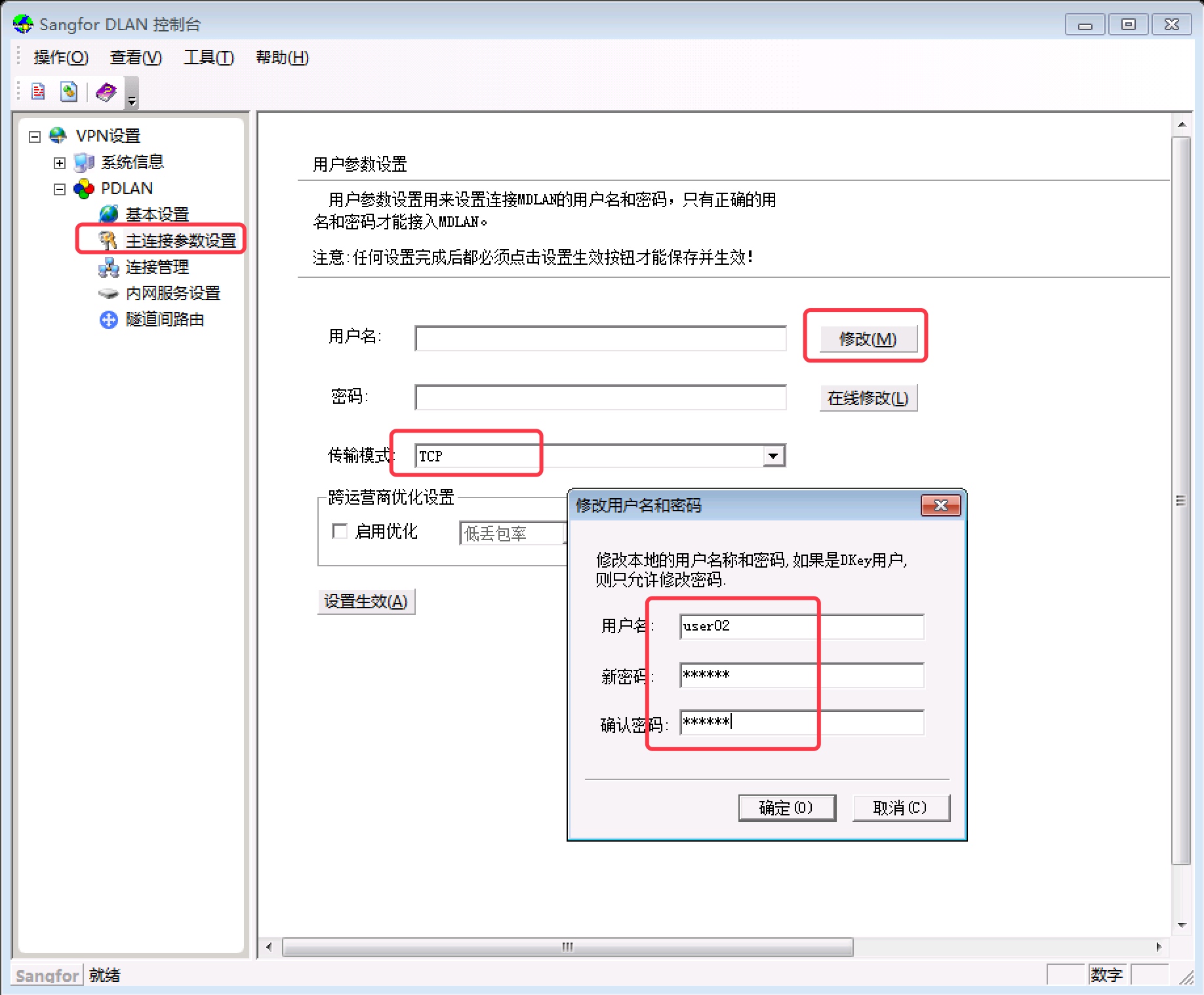
Task: Click the 连接管理 network icon
Action: 108,267
